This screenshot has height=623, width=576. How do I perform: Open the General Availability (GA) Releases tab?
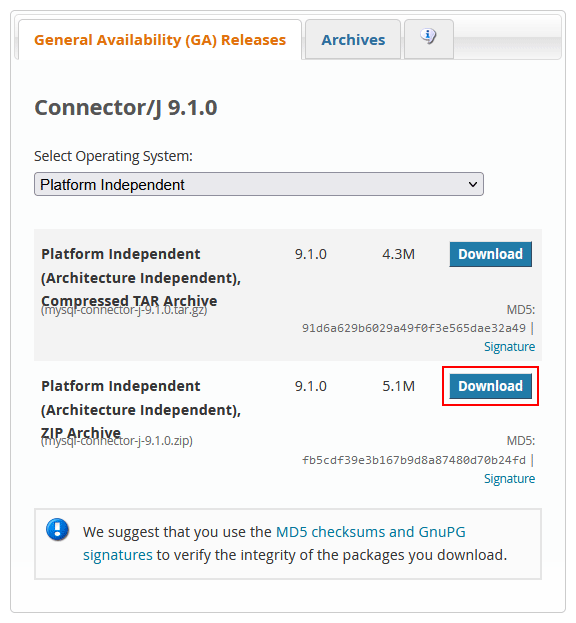[160, 40]
